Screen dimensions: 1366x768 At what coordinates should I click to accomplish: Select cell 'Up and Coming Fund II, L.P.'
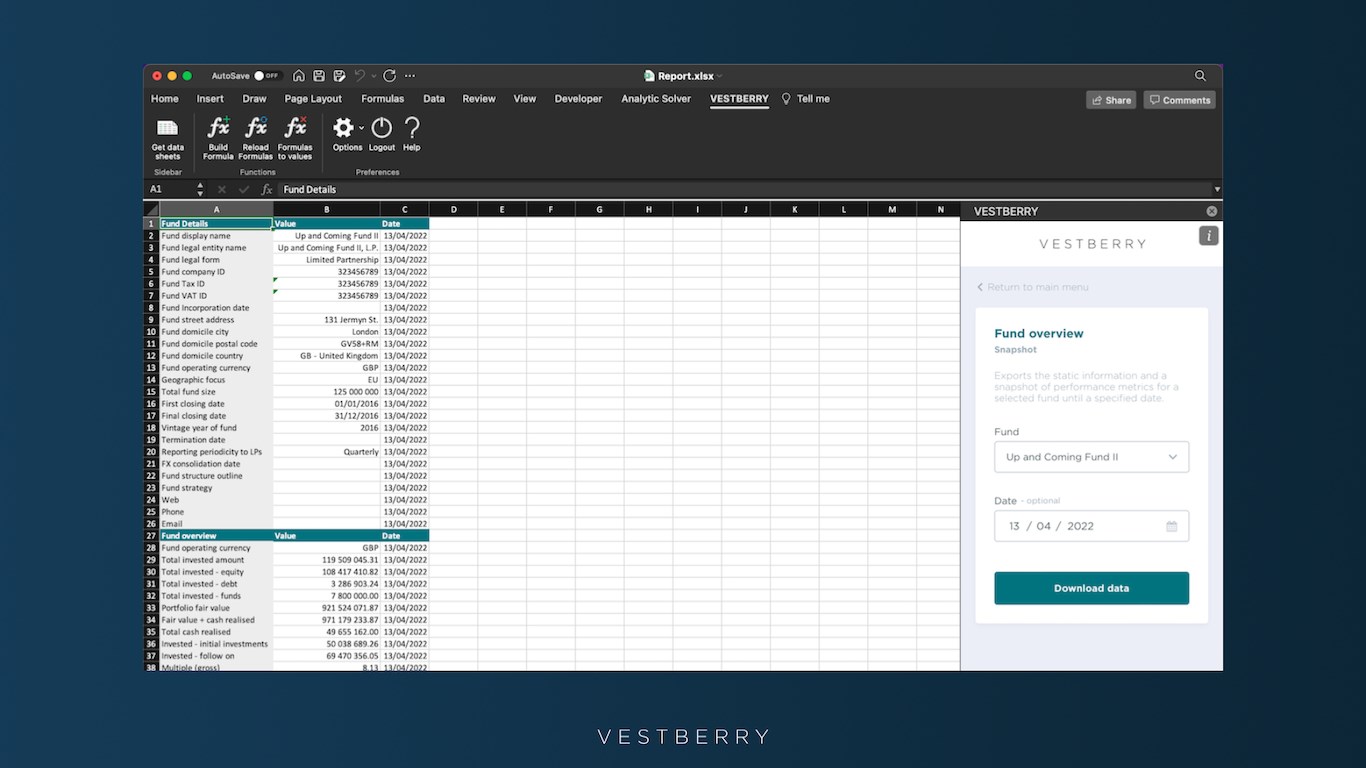click(x=326, y=248)
